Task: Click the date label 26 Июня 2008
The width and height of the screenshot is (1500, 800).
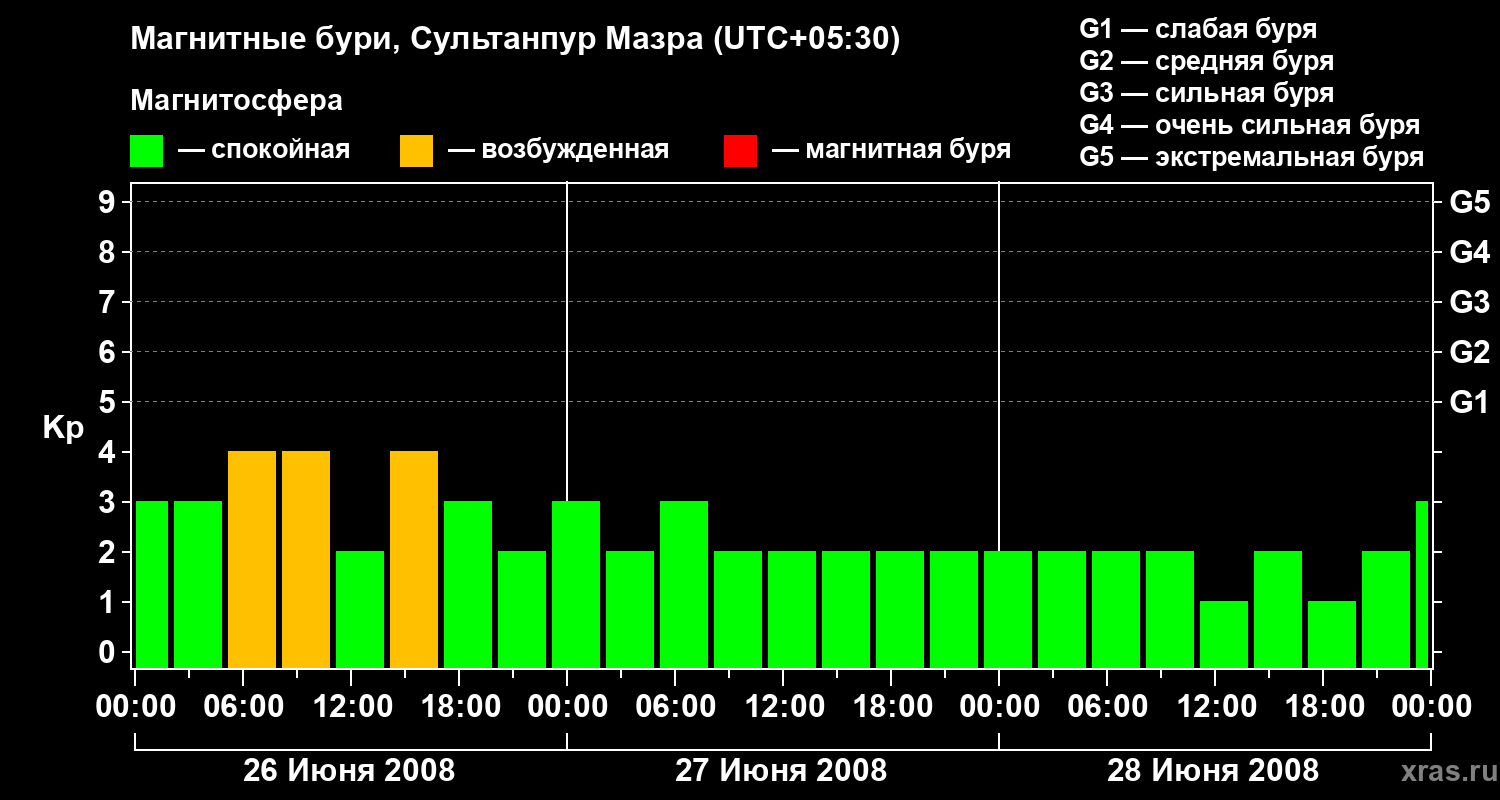Action: click(350, 771)
